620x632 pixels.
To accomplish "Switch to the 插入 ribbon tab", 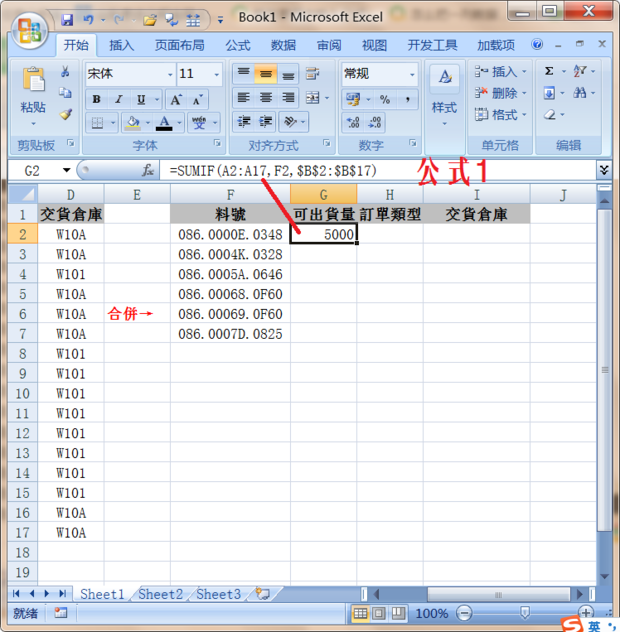I will pos(121,45).
